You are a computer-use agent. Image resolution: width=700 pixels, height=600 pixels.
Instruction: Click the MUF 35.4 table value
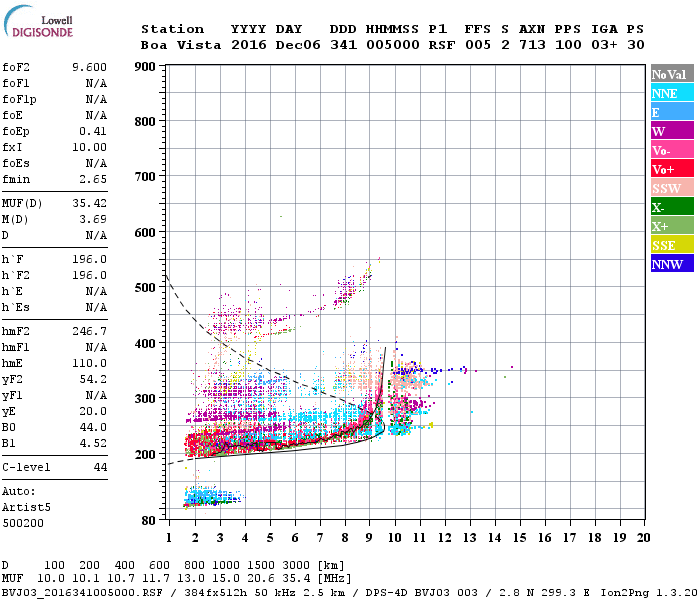tap(296, 579)
